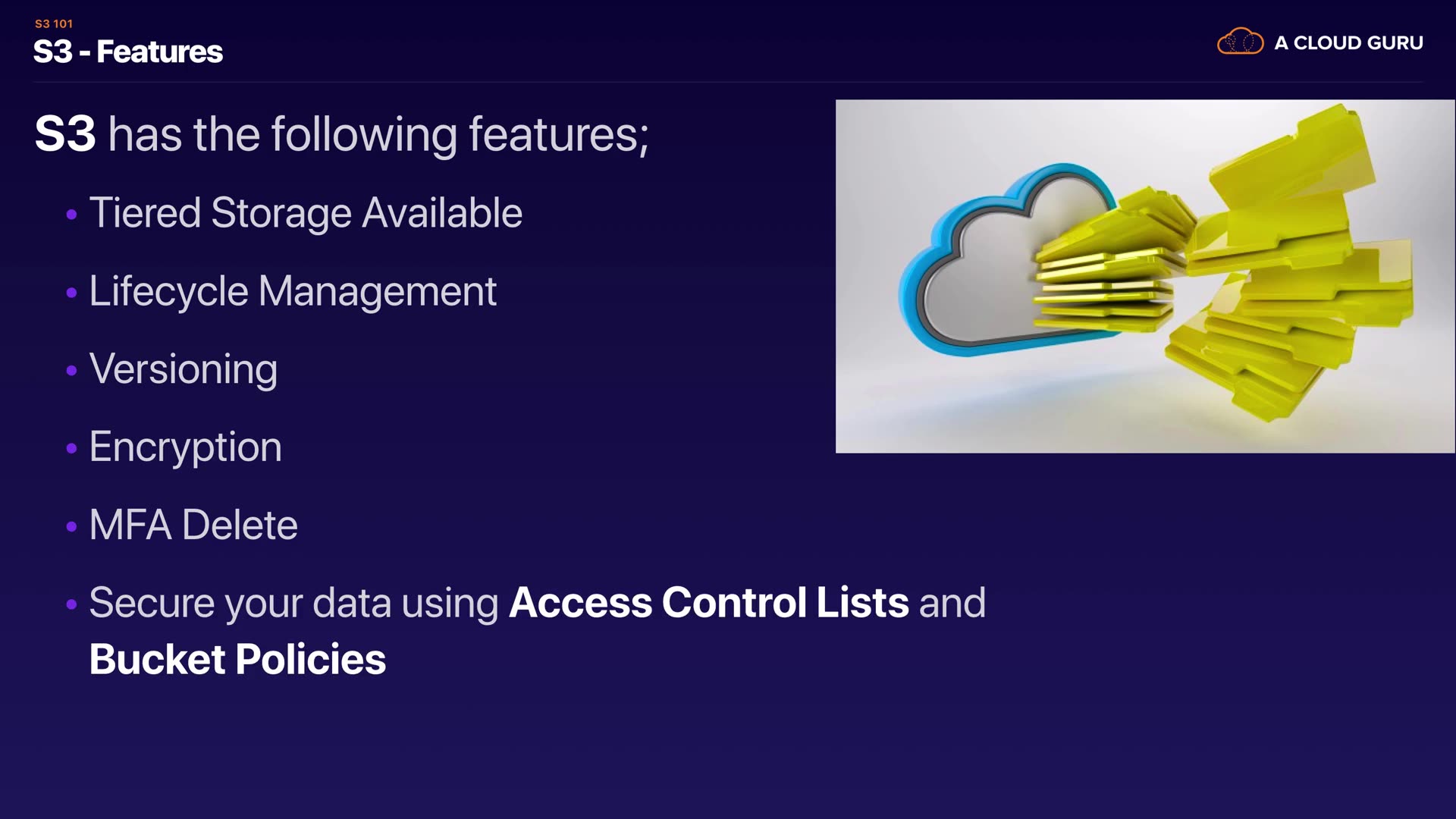The width and height of the screenshot is (1456, 819).
Task: Click the bullet dot beside Lifecycle Management
Action: click(x=72, y=293)
